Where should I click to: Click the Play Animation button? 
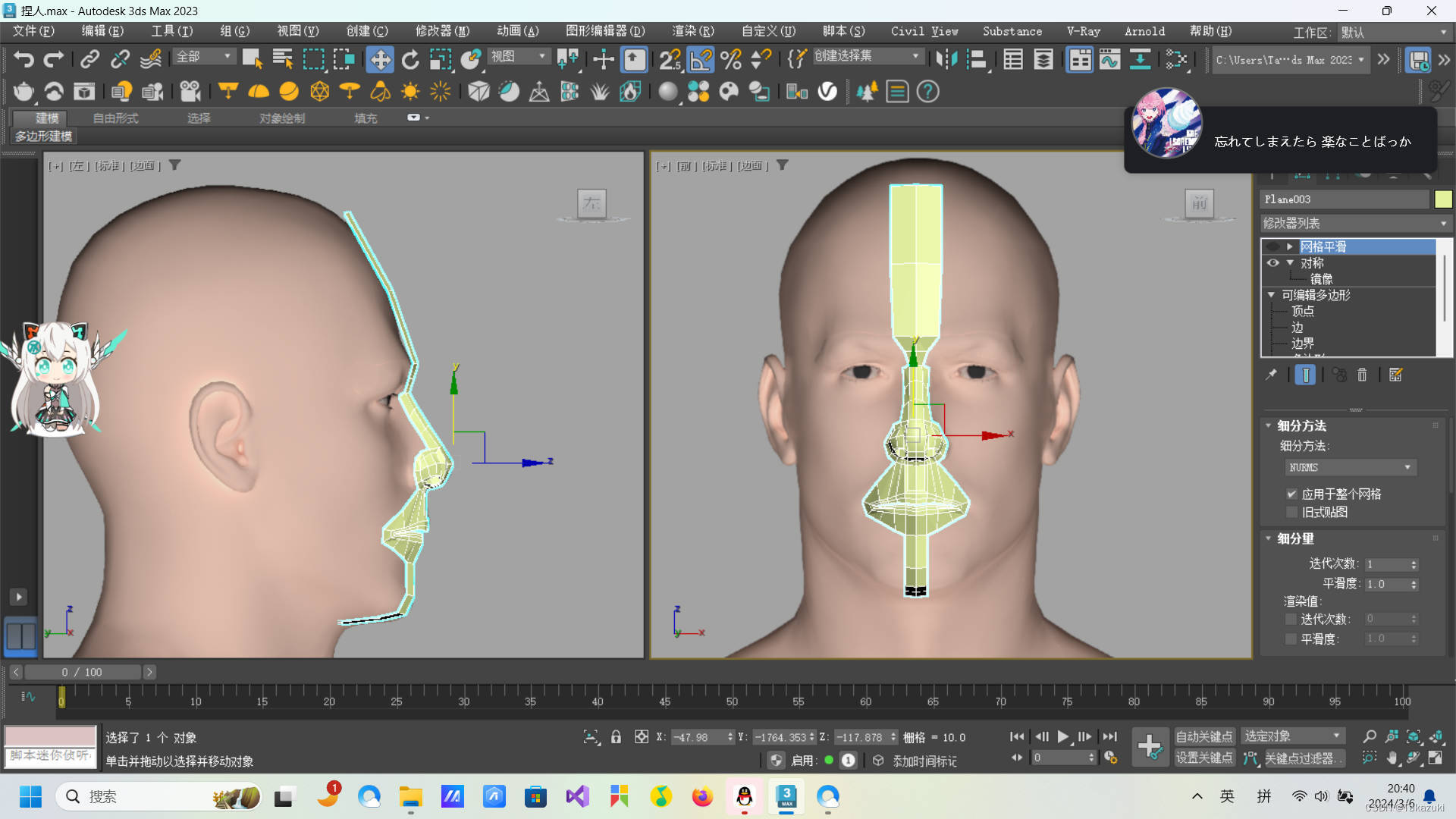click(x=1063, y=736)
